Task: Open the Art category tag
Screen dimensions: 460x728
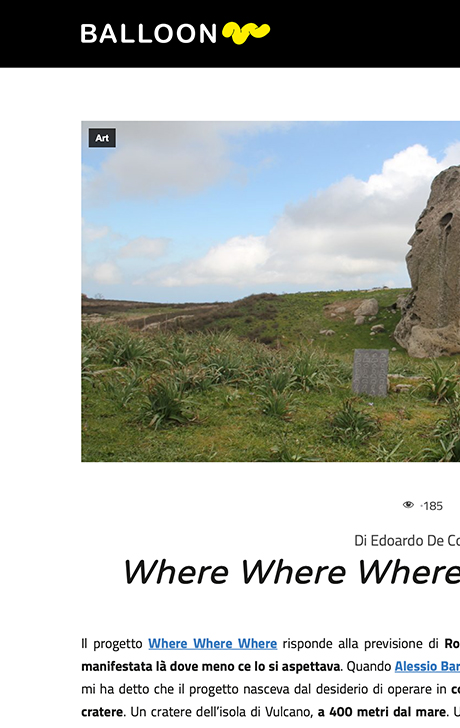Action: [x=102, y=138]
